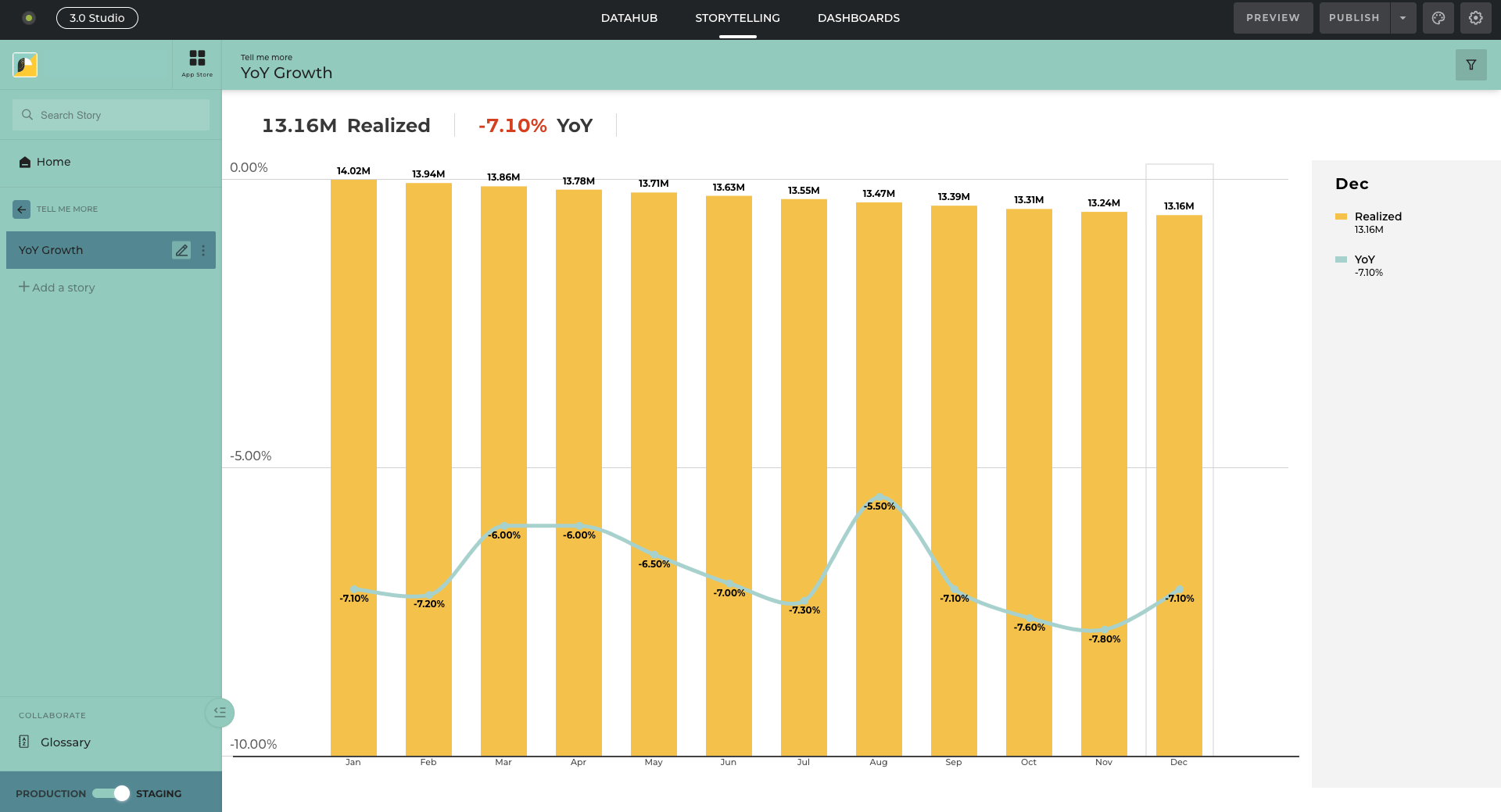Toggle the Realized series in legend
The image size is (1501, 812).
tap(1377, 216)
